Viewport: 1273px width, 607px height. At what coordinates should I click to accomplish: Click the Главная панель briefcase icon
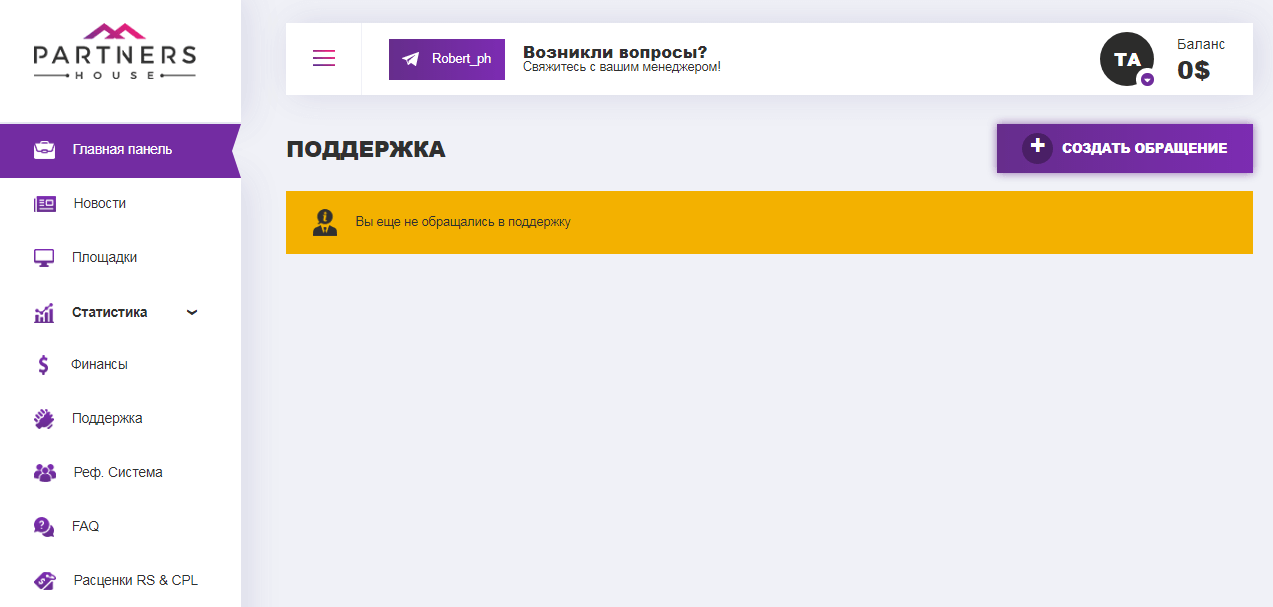(x=44, y=150)
